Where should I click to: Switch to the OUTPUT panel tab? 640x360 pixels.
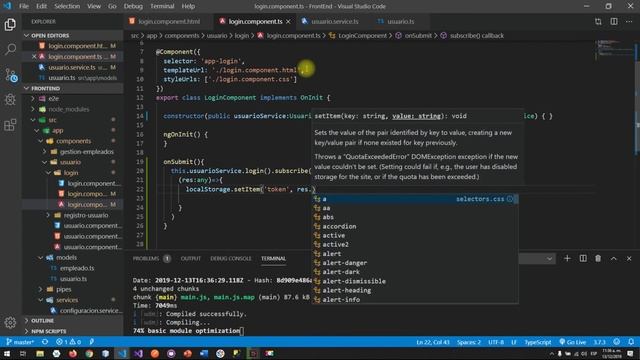(x=191, y=258)
